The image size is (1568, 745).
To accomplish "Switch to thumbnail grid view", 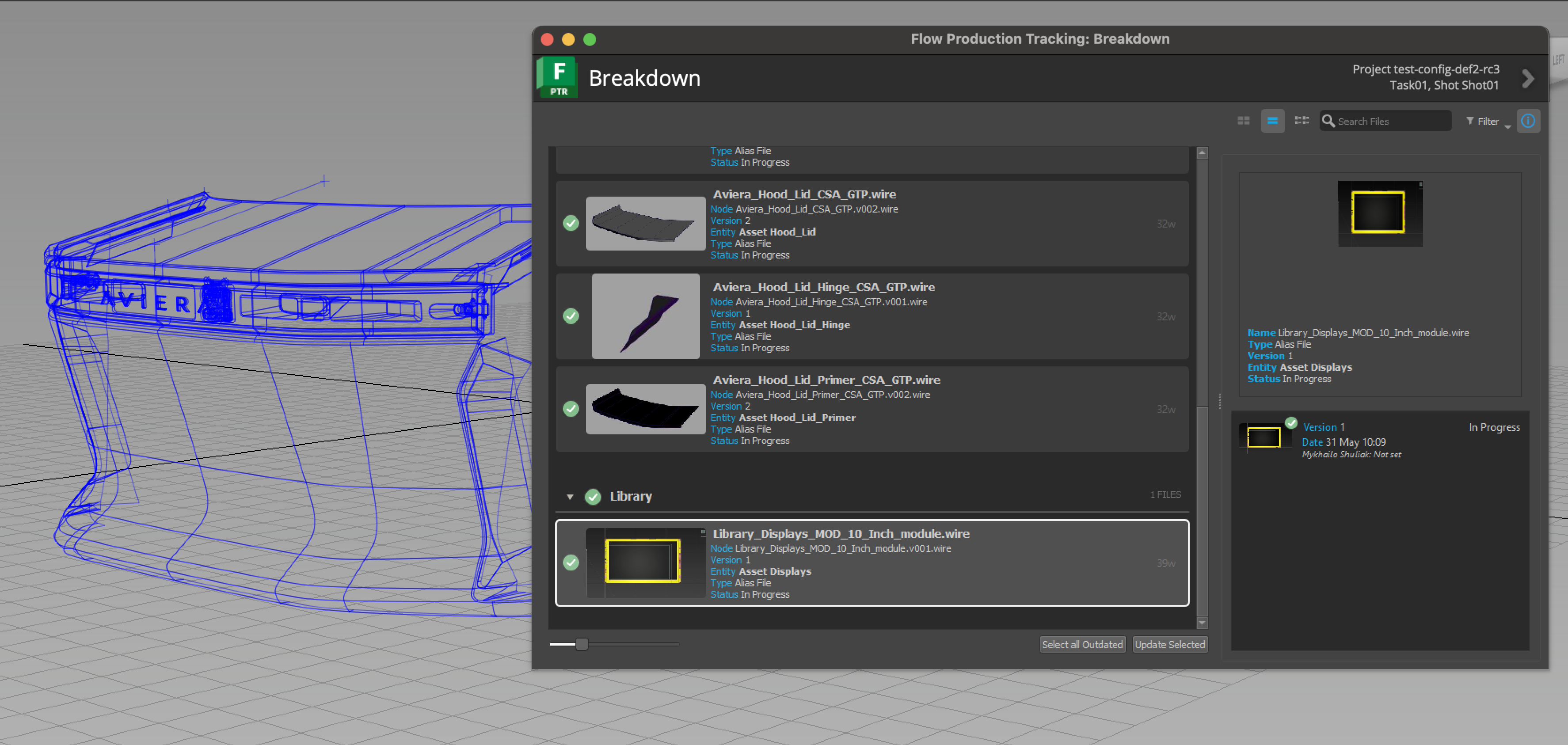I will [1243, 121].
